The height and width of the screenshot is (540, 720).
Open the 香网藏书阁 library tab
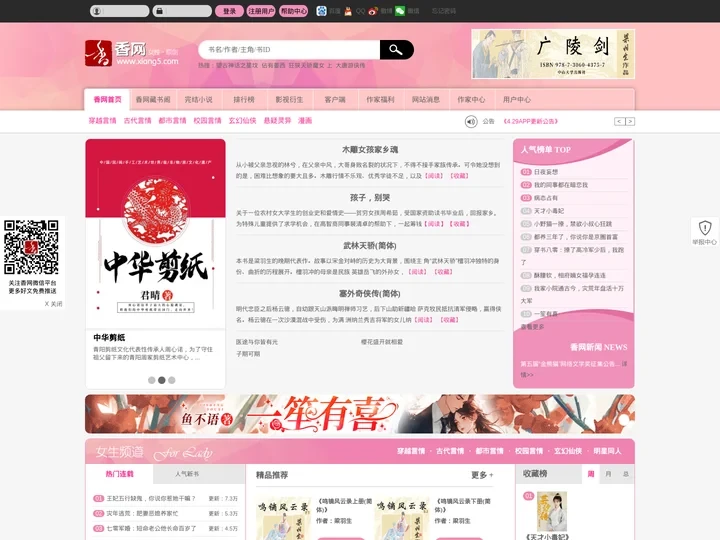click(x=153, y=99)
